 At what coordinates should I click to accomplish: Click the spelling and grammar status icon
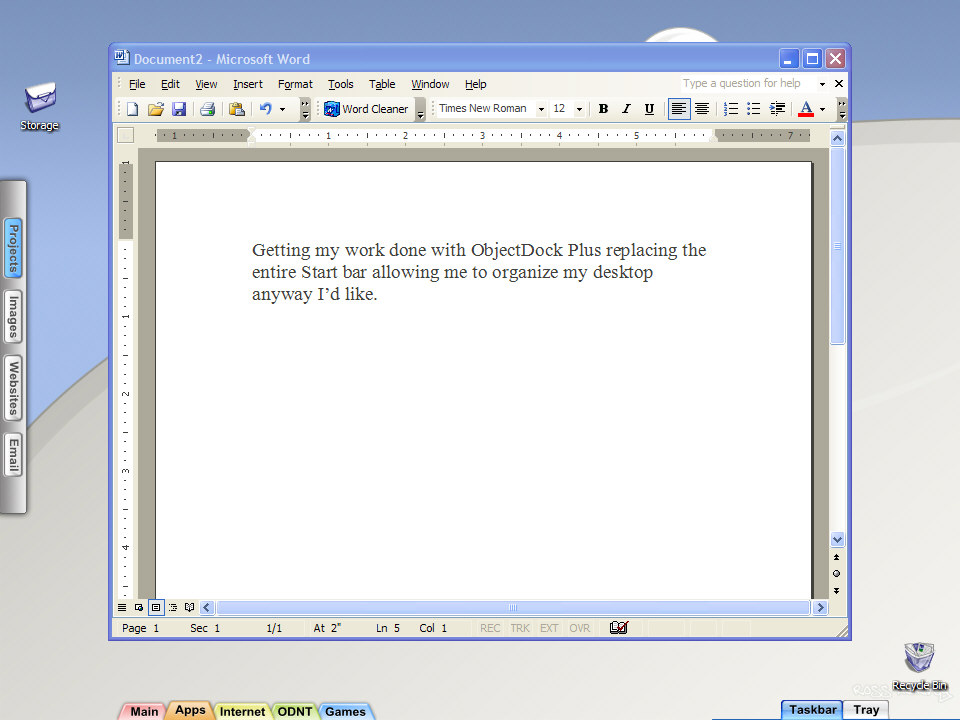pos(619,628)
